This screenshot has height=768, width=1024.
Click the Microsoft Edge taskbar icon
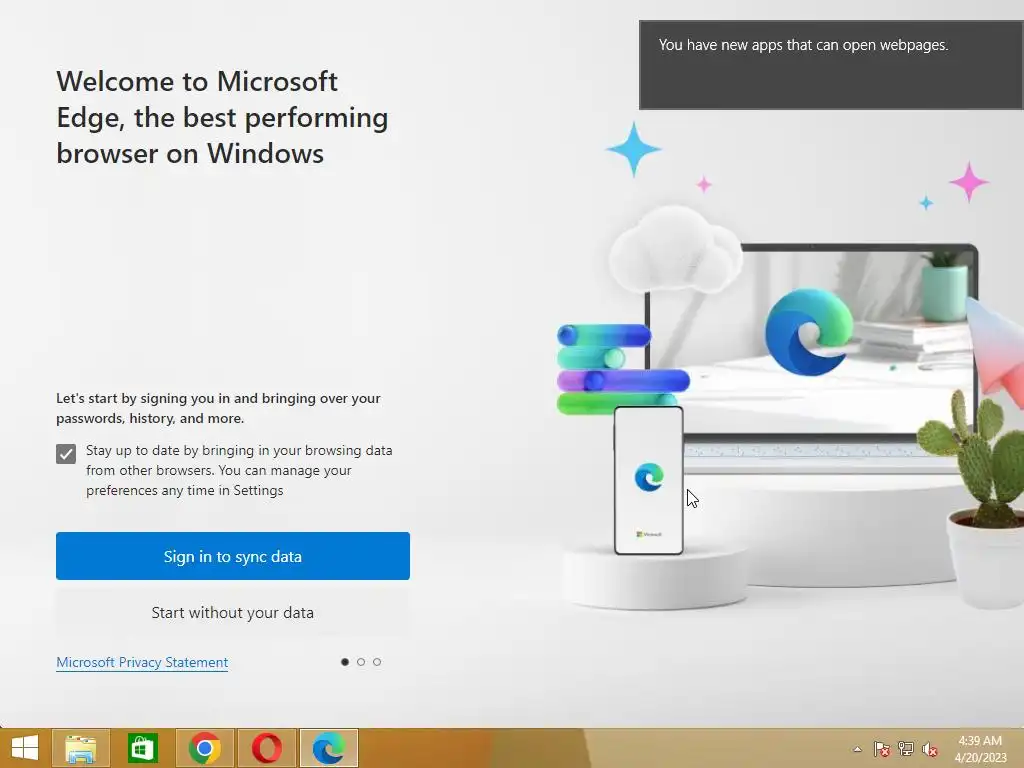[328, 748]
